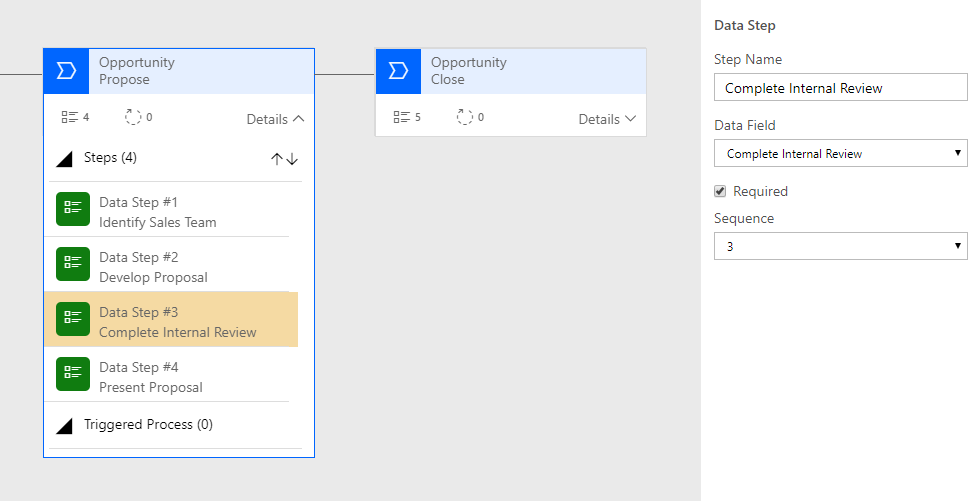The width and height of the screenshot is (979, 501).
Task: Collapse the Triggered Process (0) section
Action: point(64,426)
